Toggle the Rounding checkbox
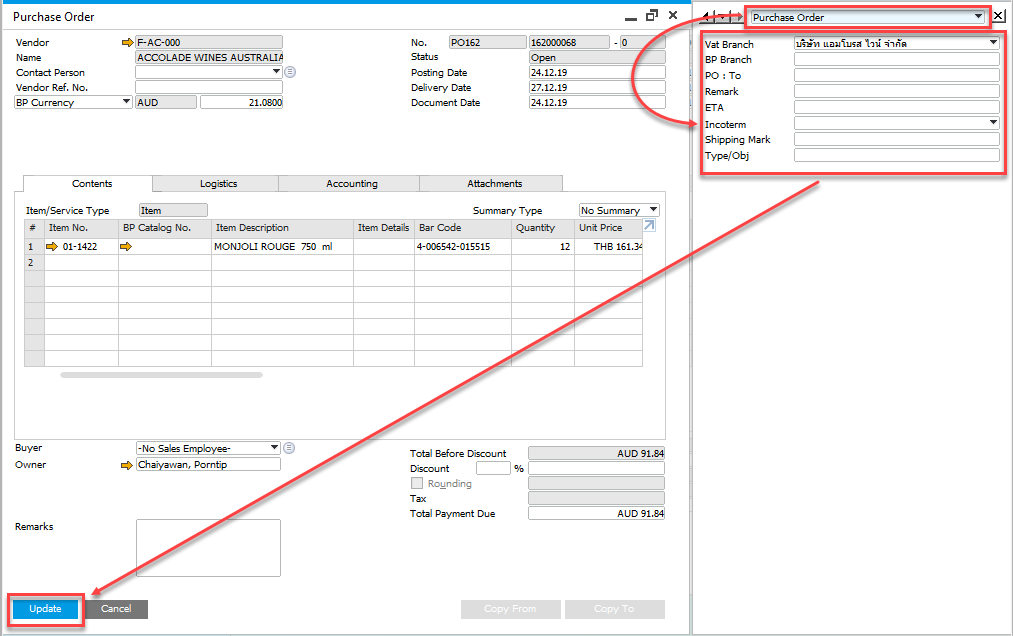The height and width of the screenshot is (636, 1013). (x=417, y=483)
